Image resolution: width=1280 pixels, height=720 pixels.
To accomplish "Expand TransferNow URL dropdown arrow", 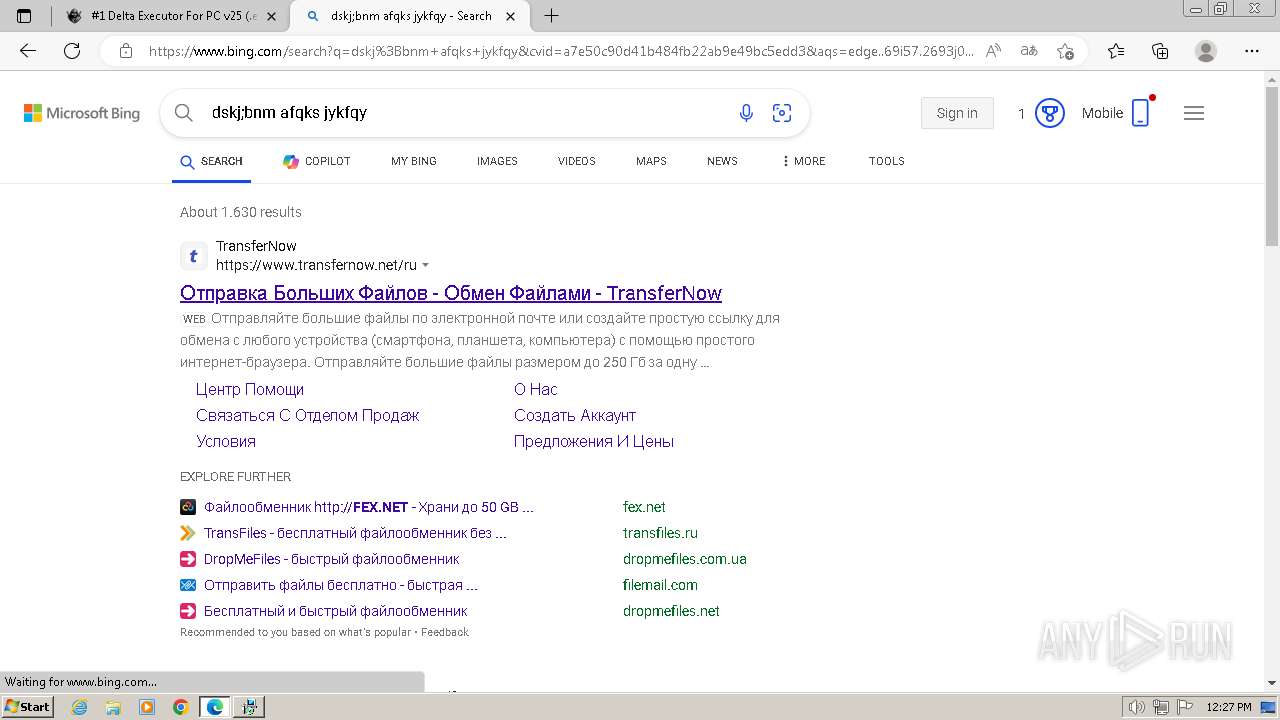I will [x=425, y=266].
